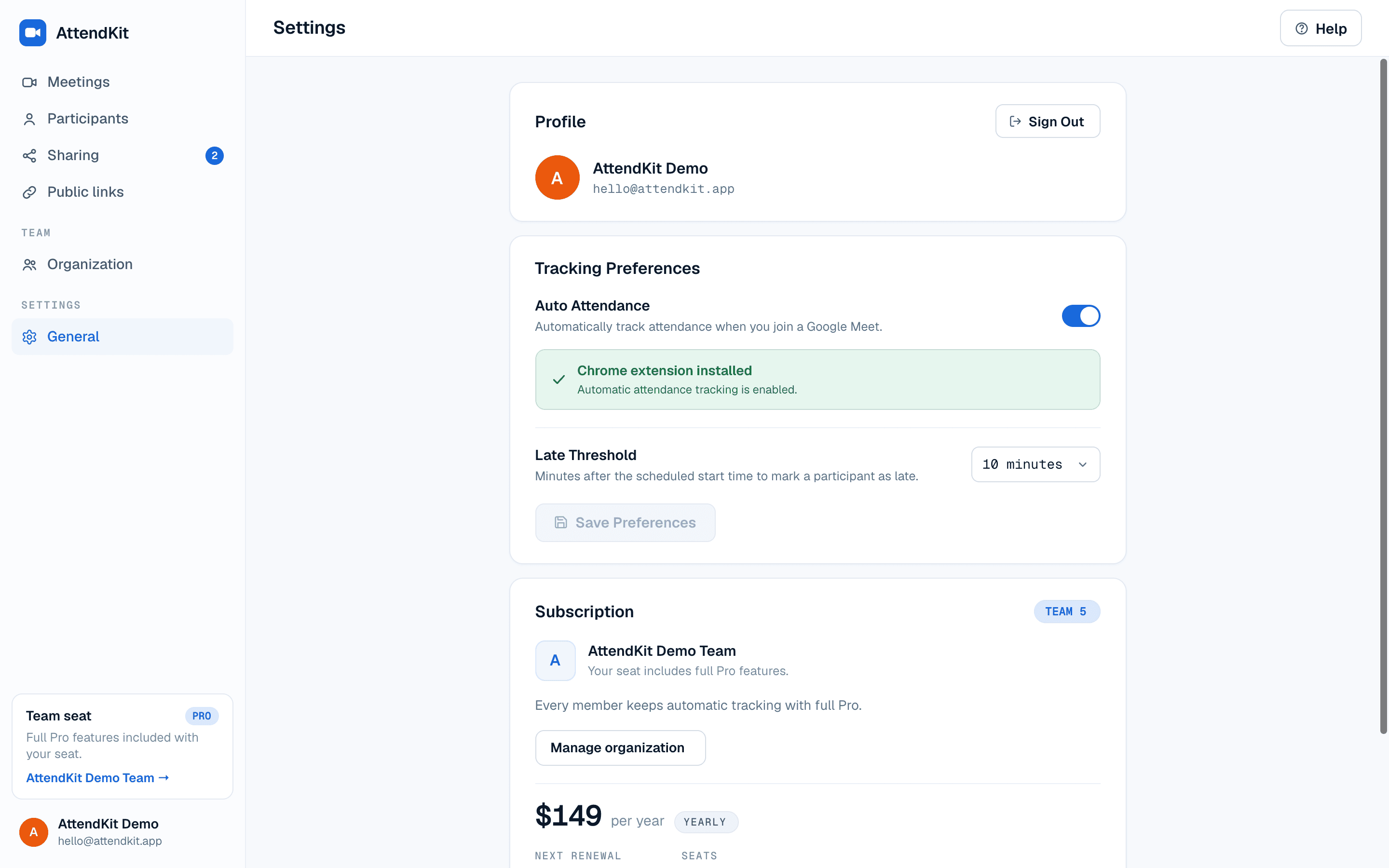
Task: Toggle the Auto Attendance switch
Action: [1080, 316]
